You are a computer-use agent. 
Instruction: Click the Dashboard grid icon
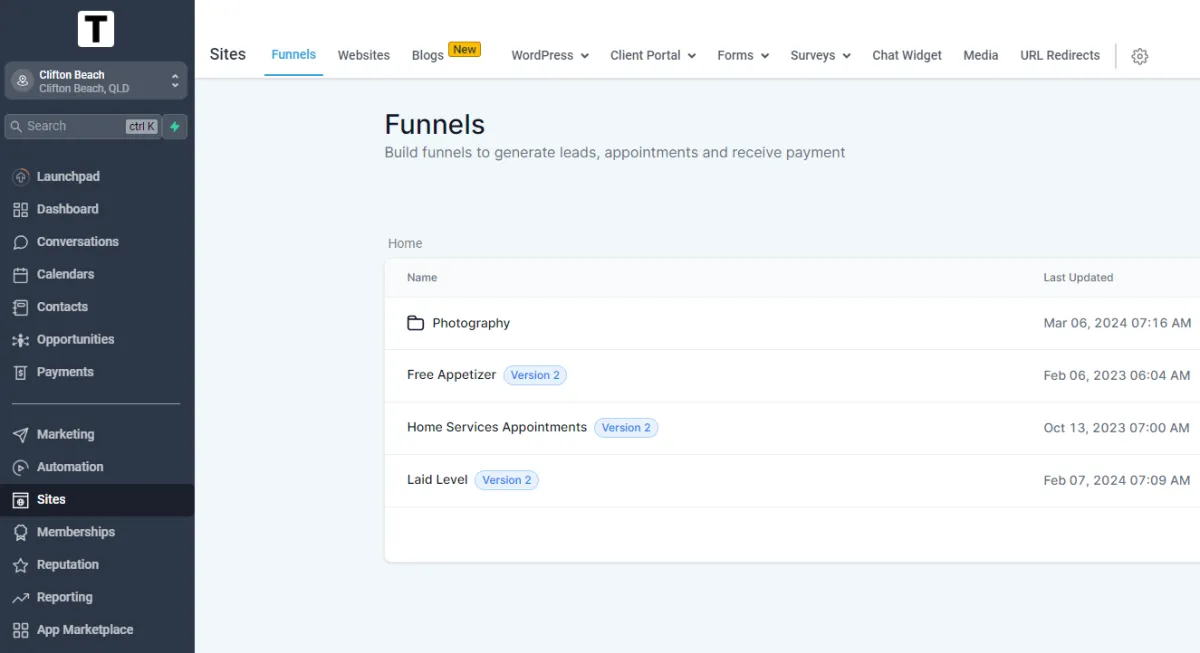point(20,209)
